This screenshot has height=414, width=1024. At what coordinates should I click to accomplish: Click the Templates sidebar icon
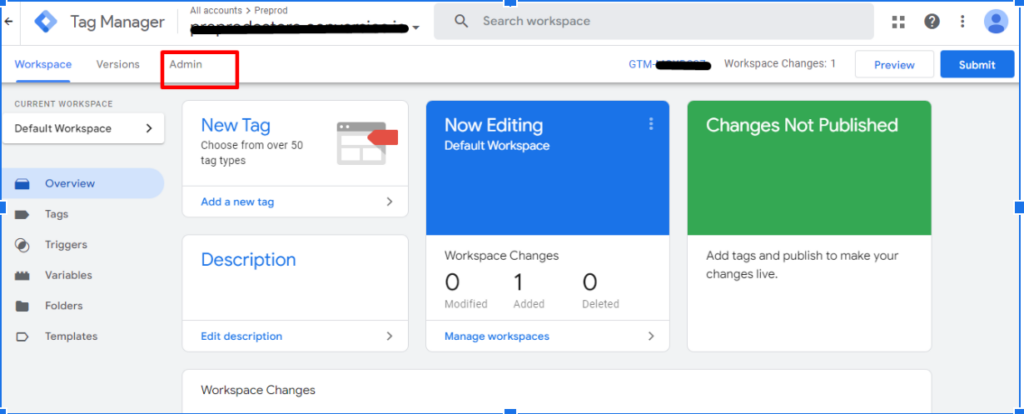22,337
